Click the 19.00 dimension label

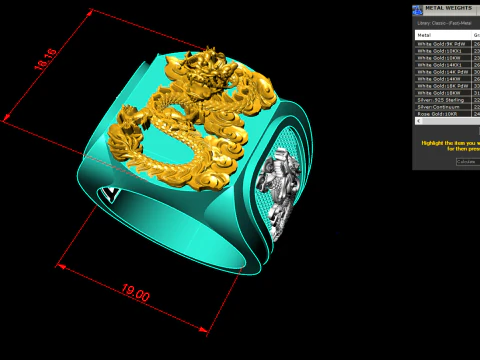coord(135,293)
